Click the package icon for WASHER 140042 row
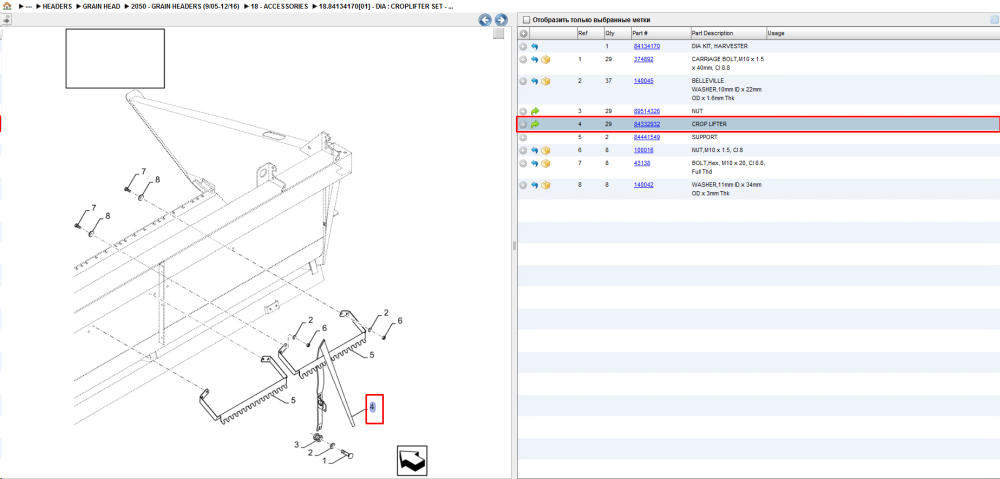This screenshot has height=479, width=1000. [546, 185]
